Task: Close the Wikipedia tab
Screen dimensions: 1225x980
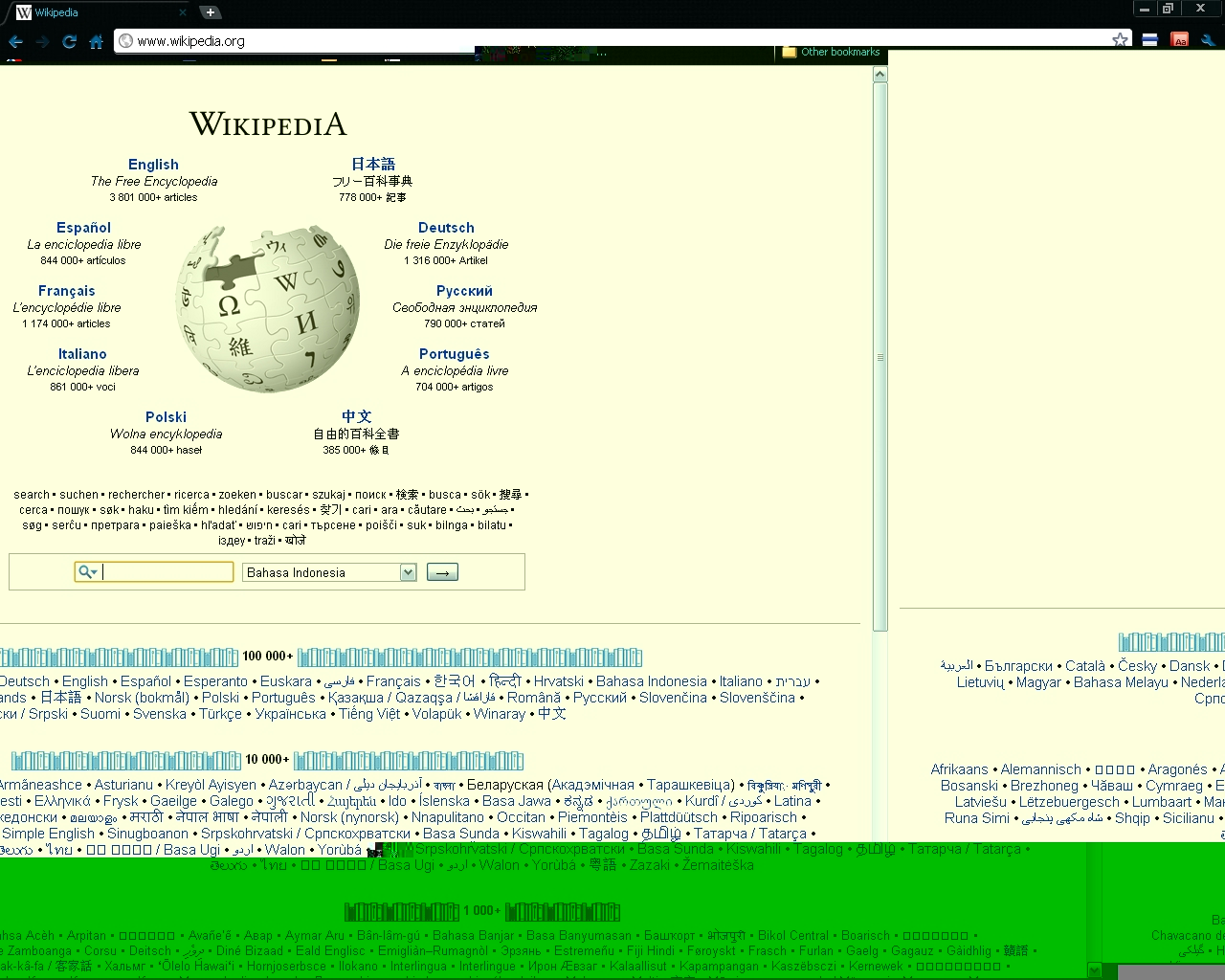Action: click(183, 12)
